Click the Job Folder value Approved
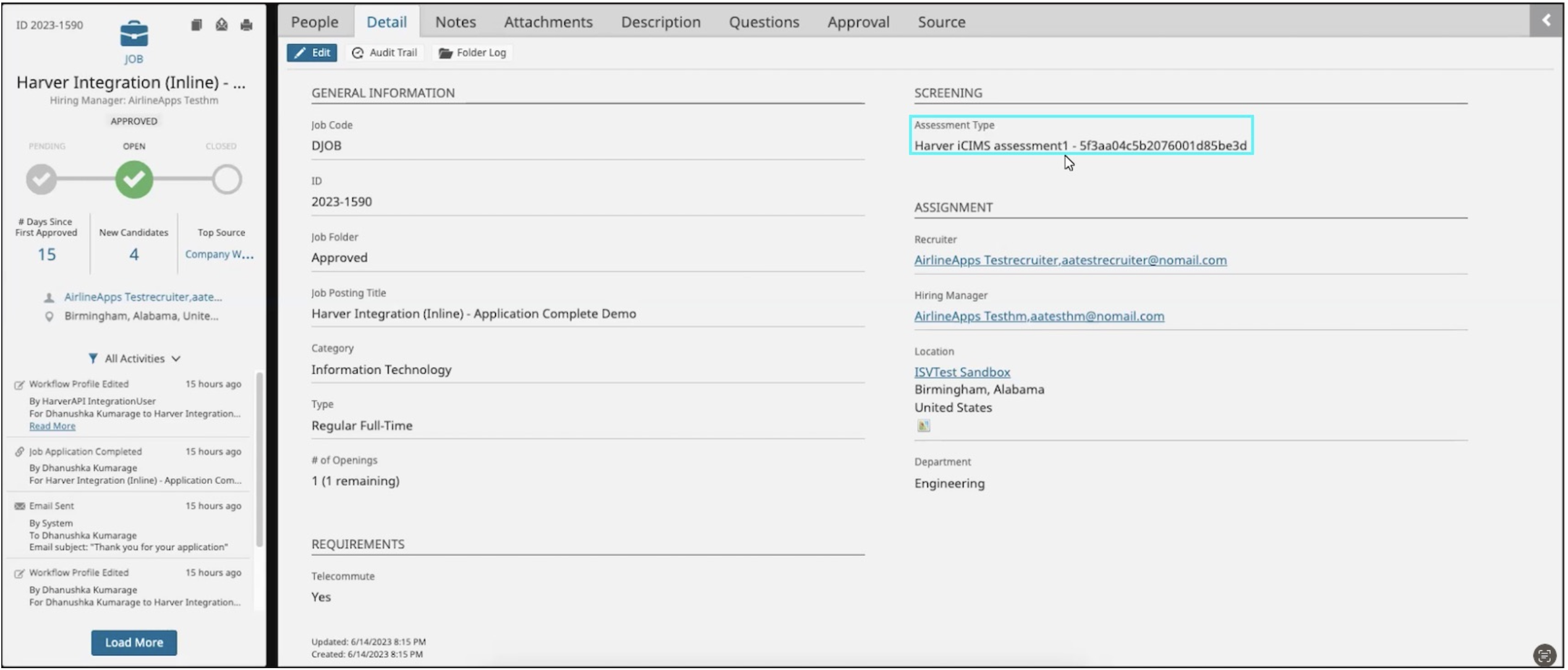The height and width of the screenshot is (670, 1568). 339,258
